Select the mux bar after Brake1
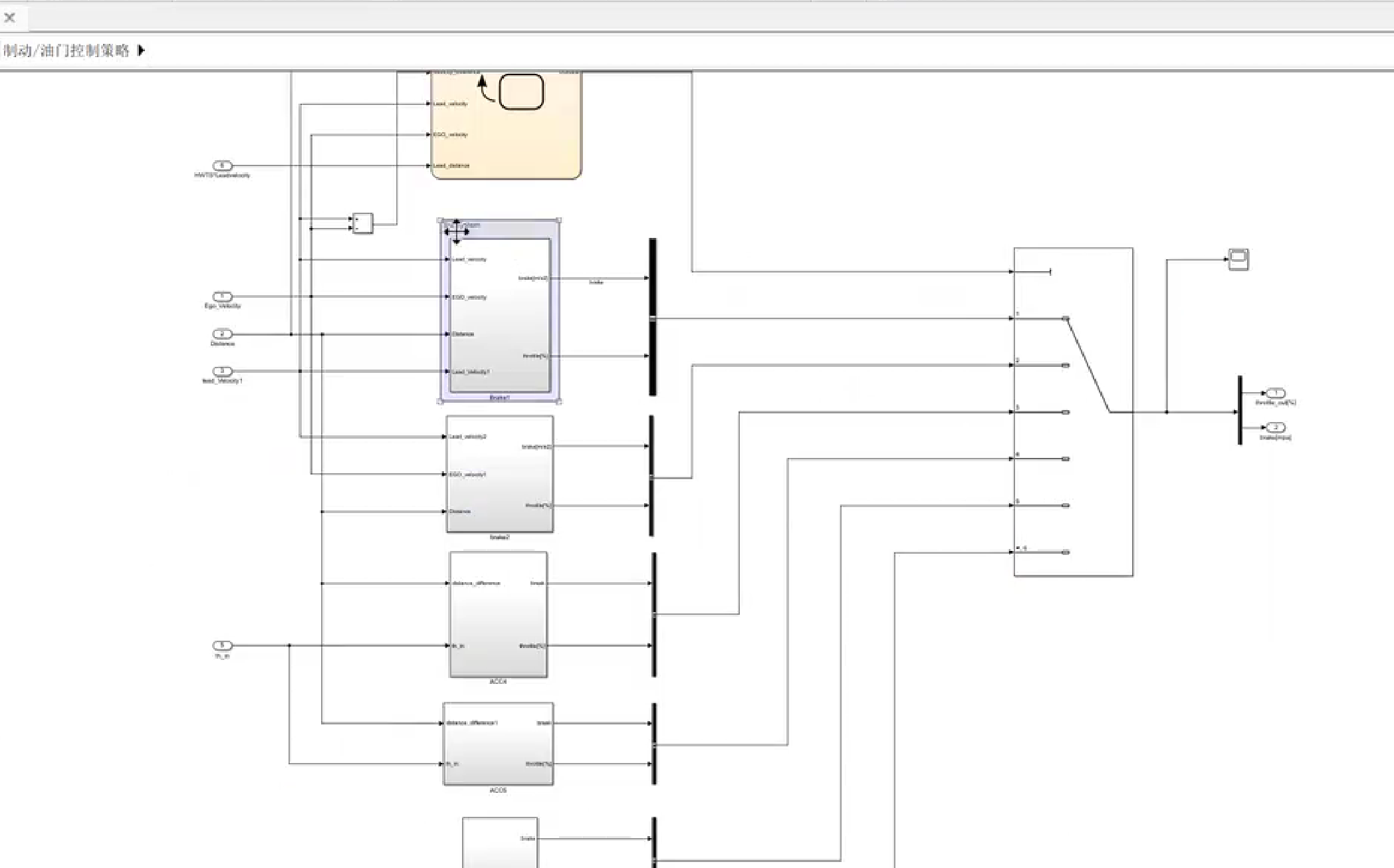The width and height of the screenshot is (1394, 868). click(x=653, y=316)
